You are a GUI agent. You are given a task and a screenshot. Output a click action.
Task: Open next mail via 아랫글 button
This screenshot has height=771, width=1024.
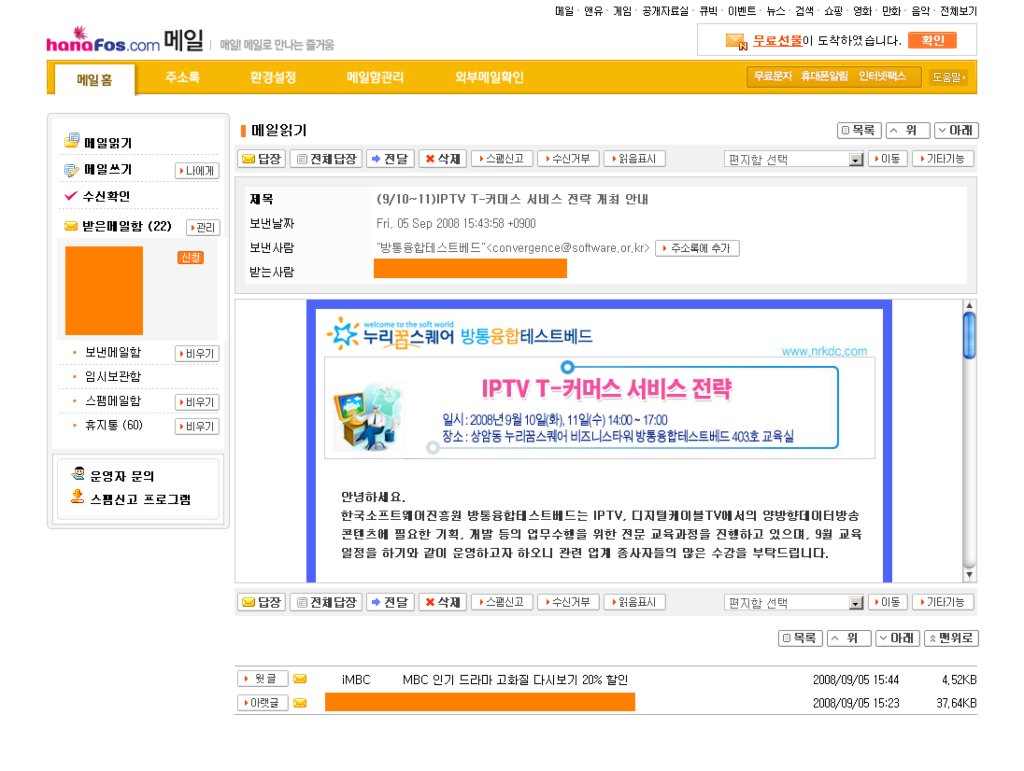tap(263, 703)
